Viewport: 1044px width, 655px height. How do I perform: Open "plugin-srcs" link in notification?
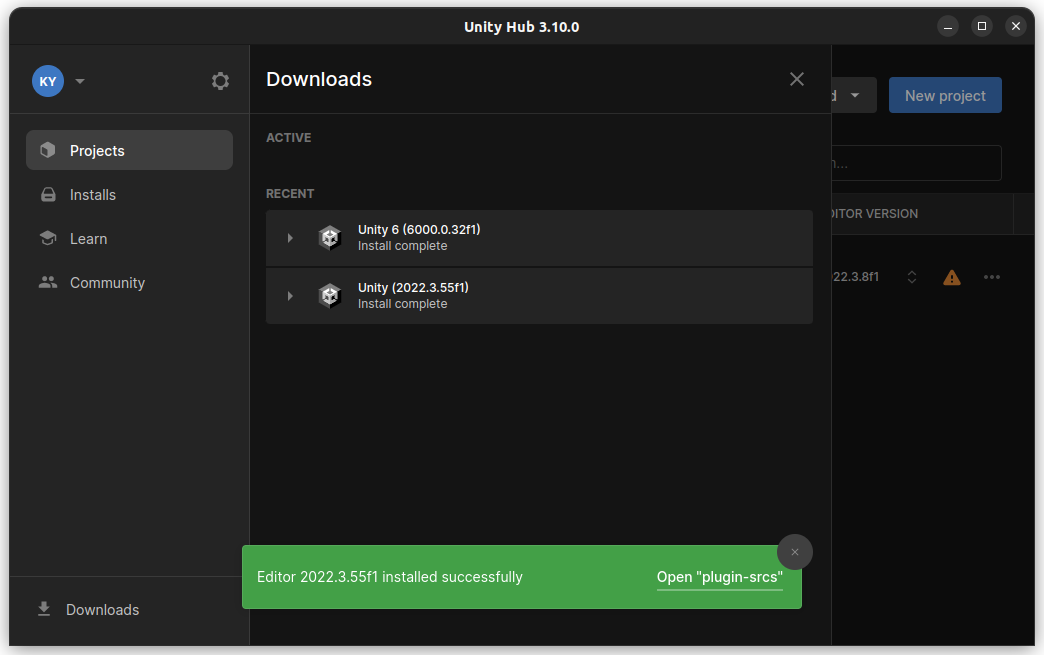[719, 577]
